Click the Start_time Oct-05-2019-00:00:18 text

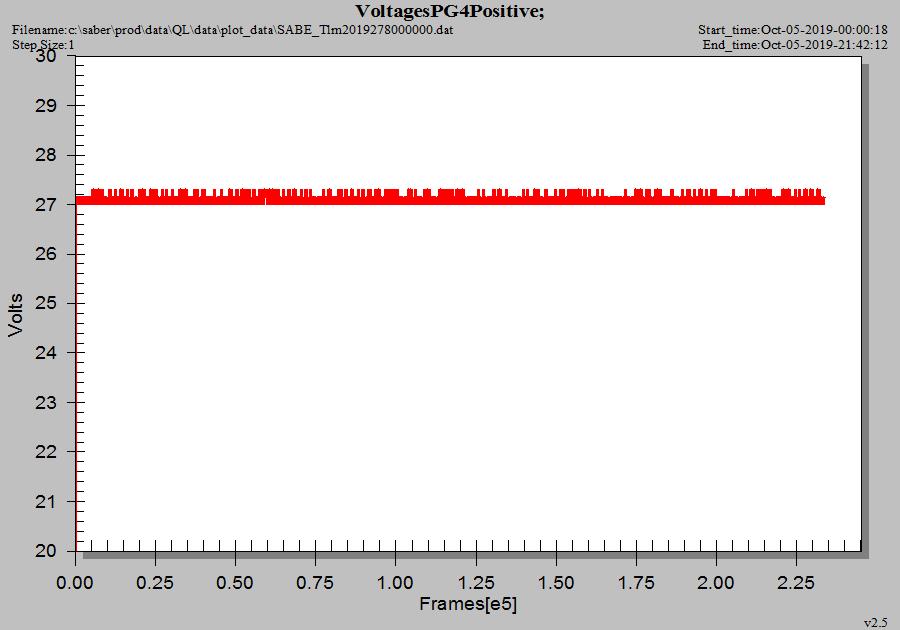click(x=793, y=30)
